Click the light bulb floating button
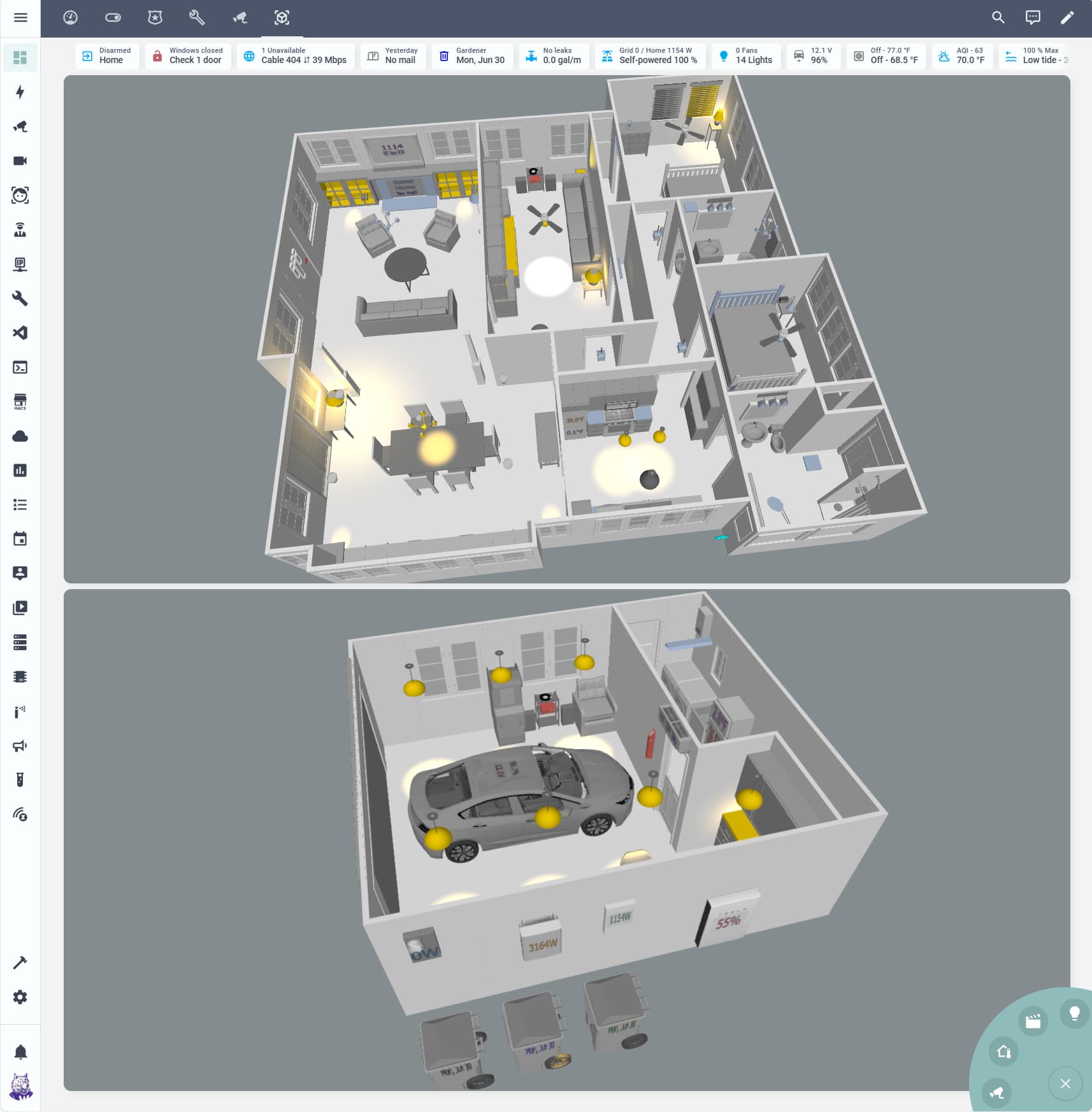The image size is (1092, 1112). click(x=1074, y=1013)
